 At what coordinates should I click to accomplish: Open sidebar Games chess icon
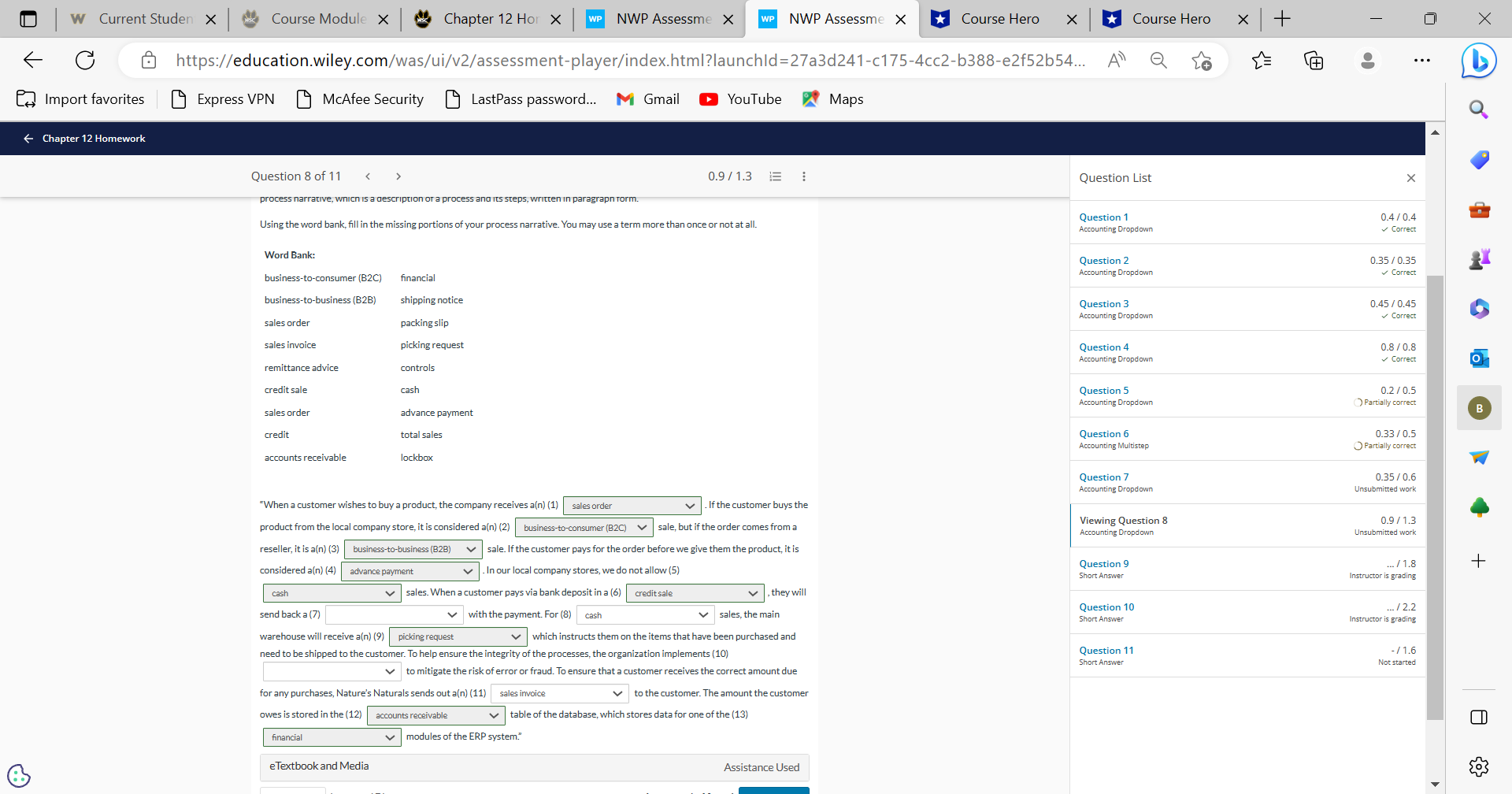1479,258
